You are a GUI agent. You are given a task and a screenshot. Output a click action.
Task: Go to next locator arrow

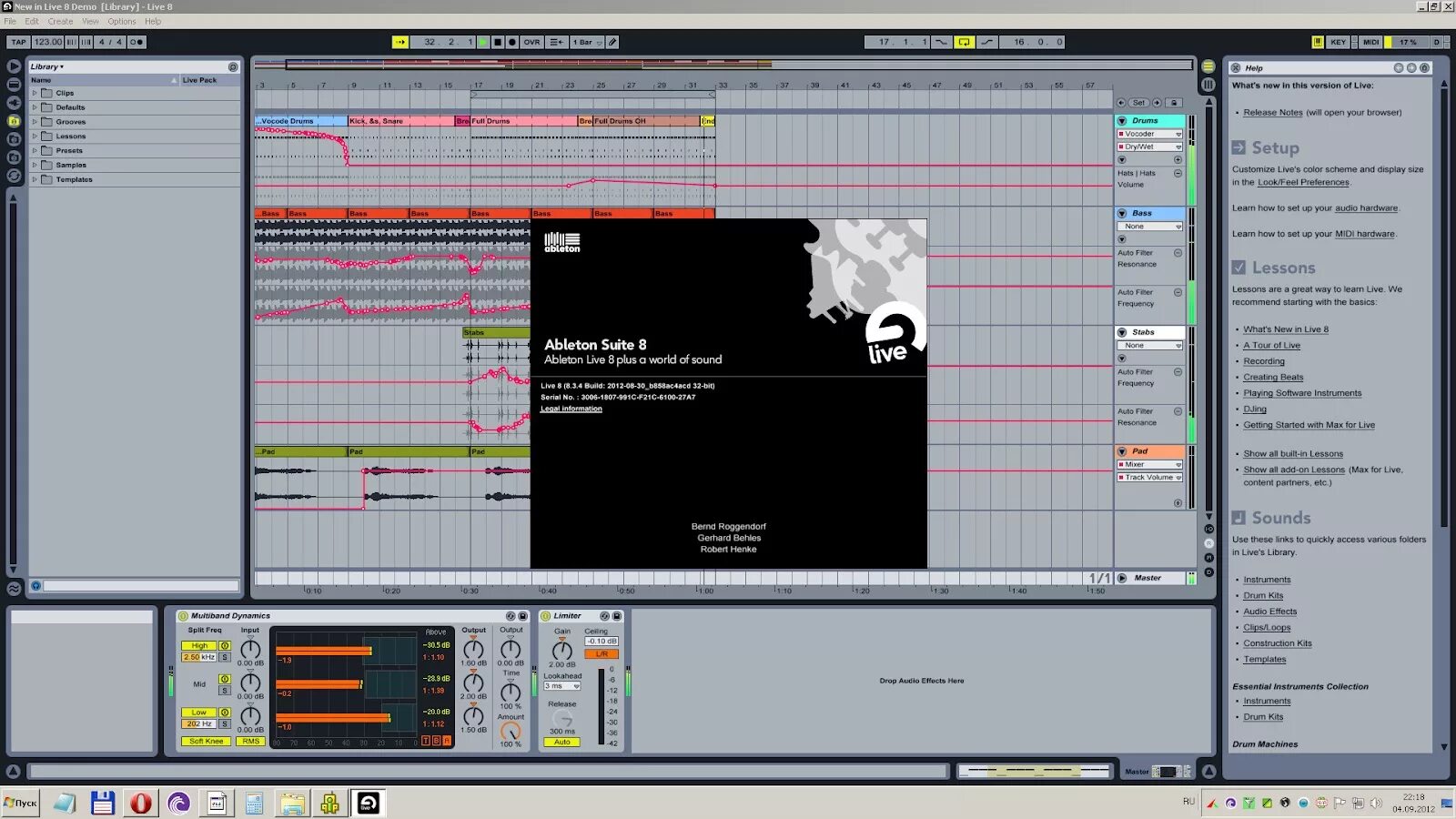pyautogui.click(x=1157, y=103)
